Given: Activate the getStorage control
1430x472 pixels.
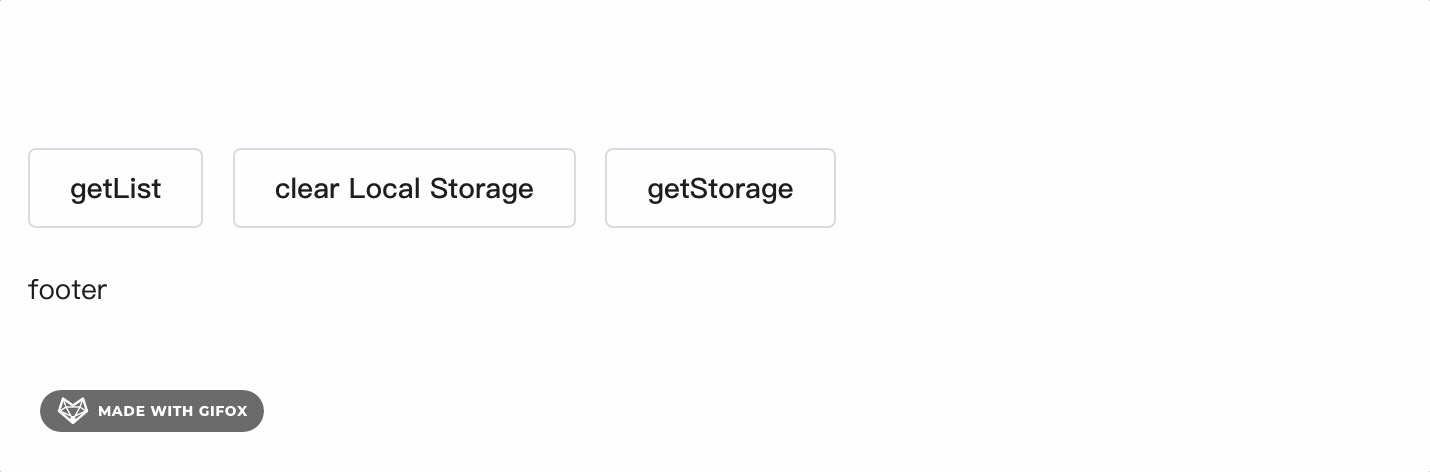Looking at the screenshot, I should pyautogui.click(x=720, y=188).
